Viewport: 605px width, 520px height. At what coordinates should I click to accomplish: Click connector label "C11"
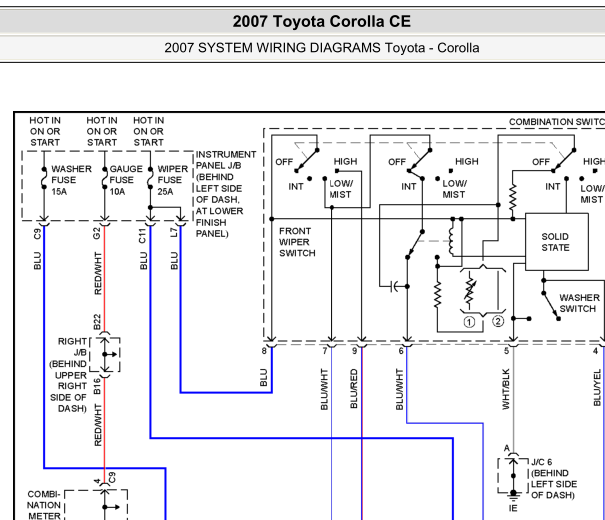[142, 236]
